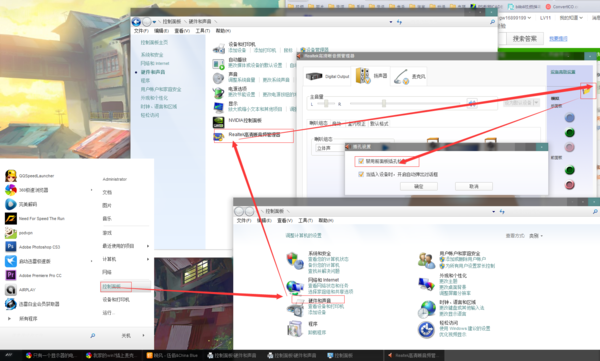Open the System and Security shield icon in Control Panel

coord(295,260)
